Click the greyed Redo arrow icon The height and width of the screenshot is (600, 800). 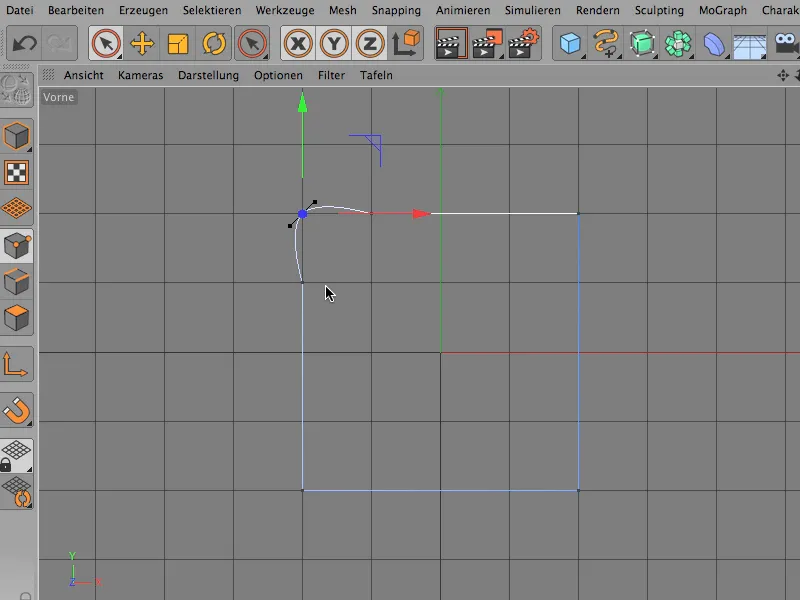click(59, 43)
